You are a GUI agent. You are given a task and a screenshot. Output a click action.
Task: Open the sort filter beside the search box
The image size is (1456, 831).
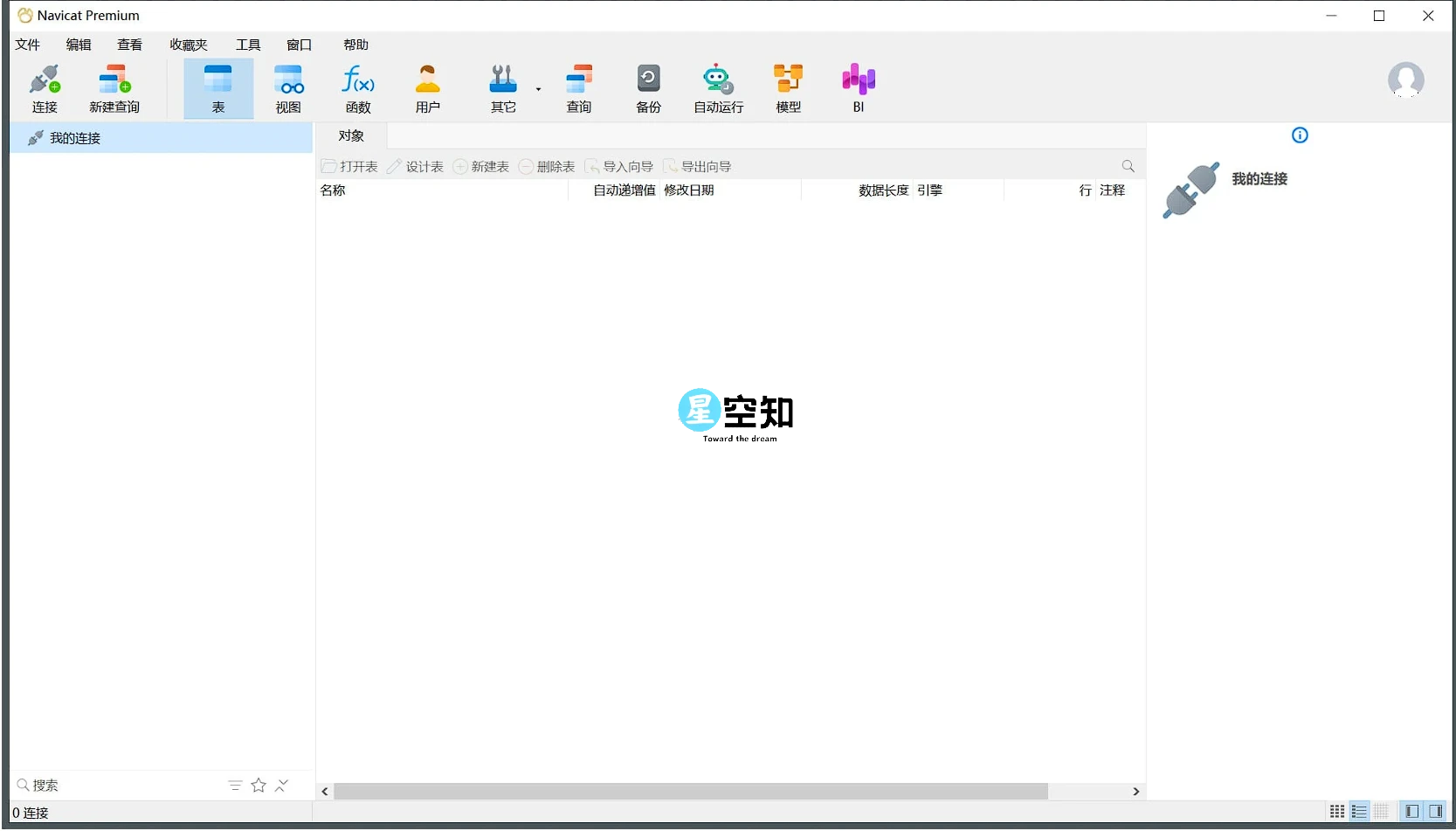(234, 785)
